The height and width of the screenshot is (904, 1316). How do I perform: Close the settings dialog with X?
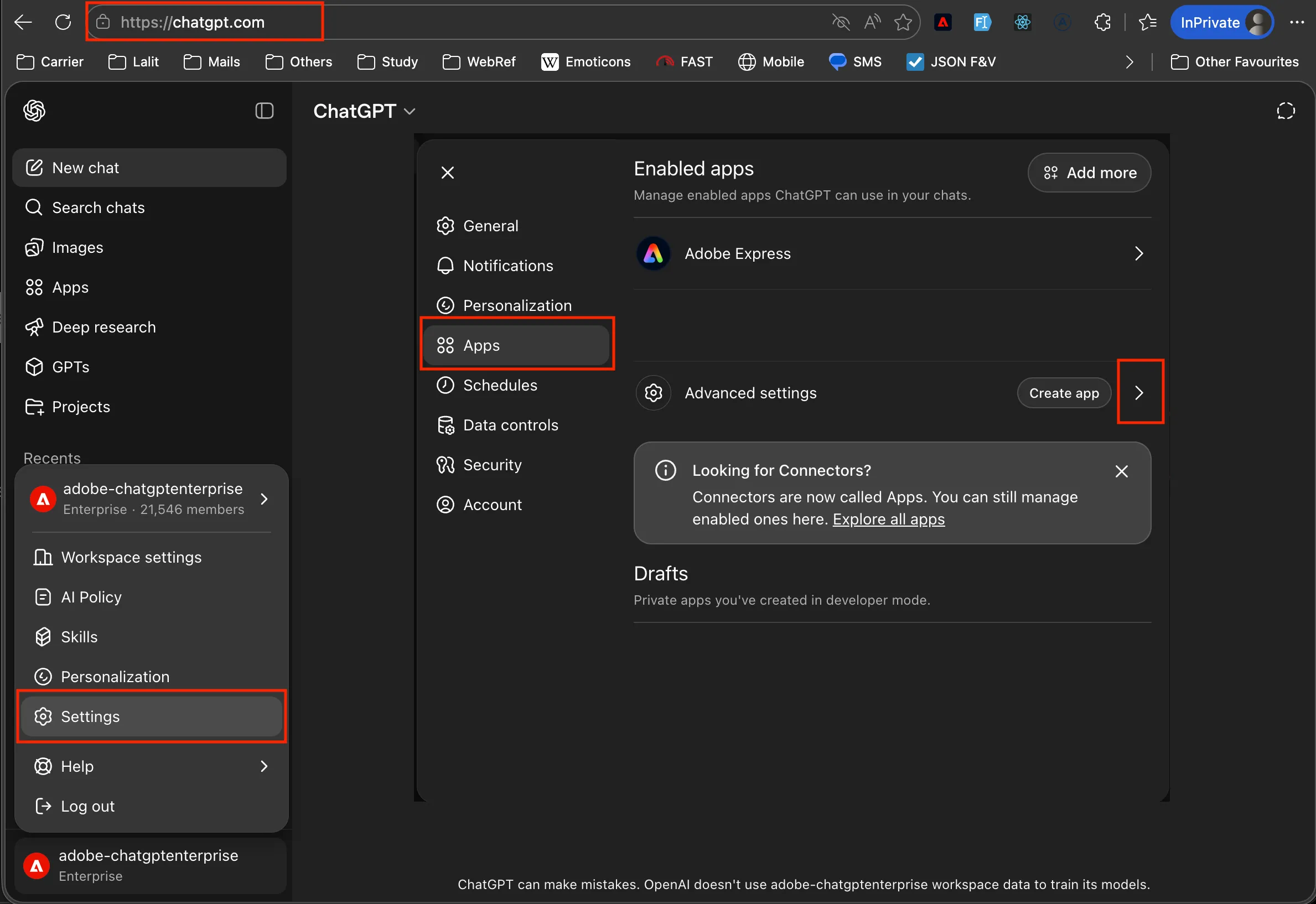(448, 173)
